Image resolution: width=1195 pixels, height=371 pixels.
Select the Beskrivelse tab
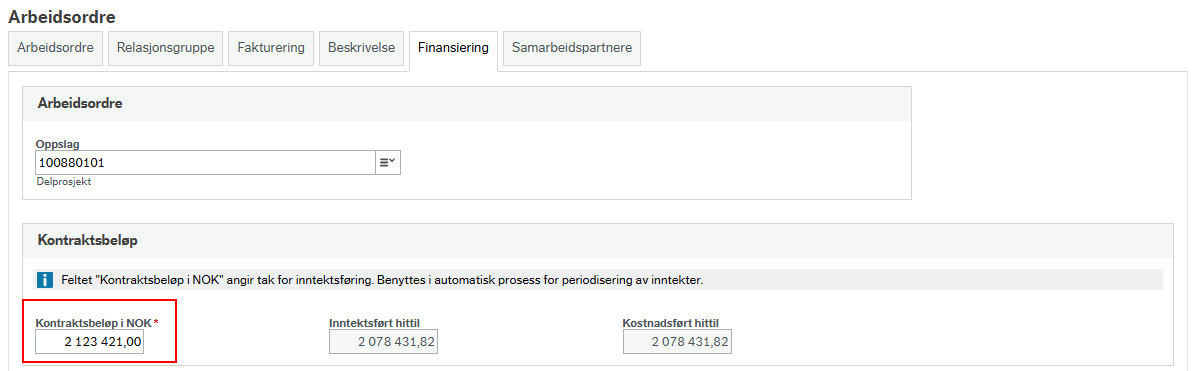point(361,48)
